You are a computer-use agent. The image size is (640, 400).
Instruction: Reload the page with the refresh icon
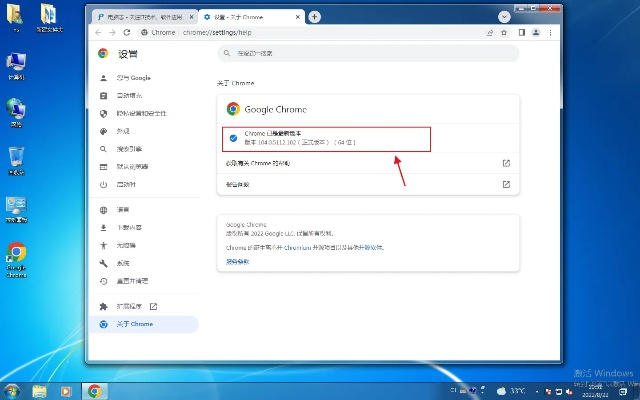(x=126, y=32)
